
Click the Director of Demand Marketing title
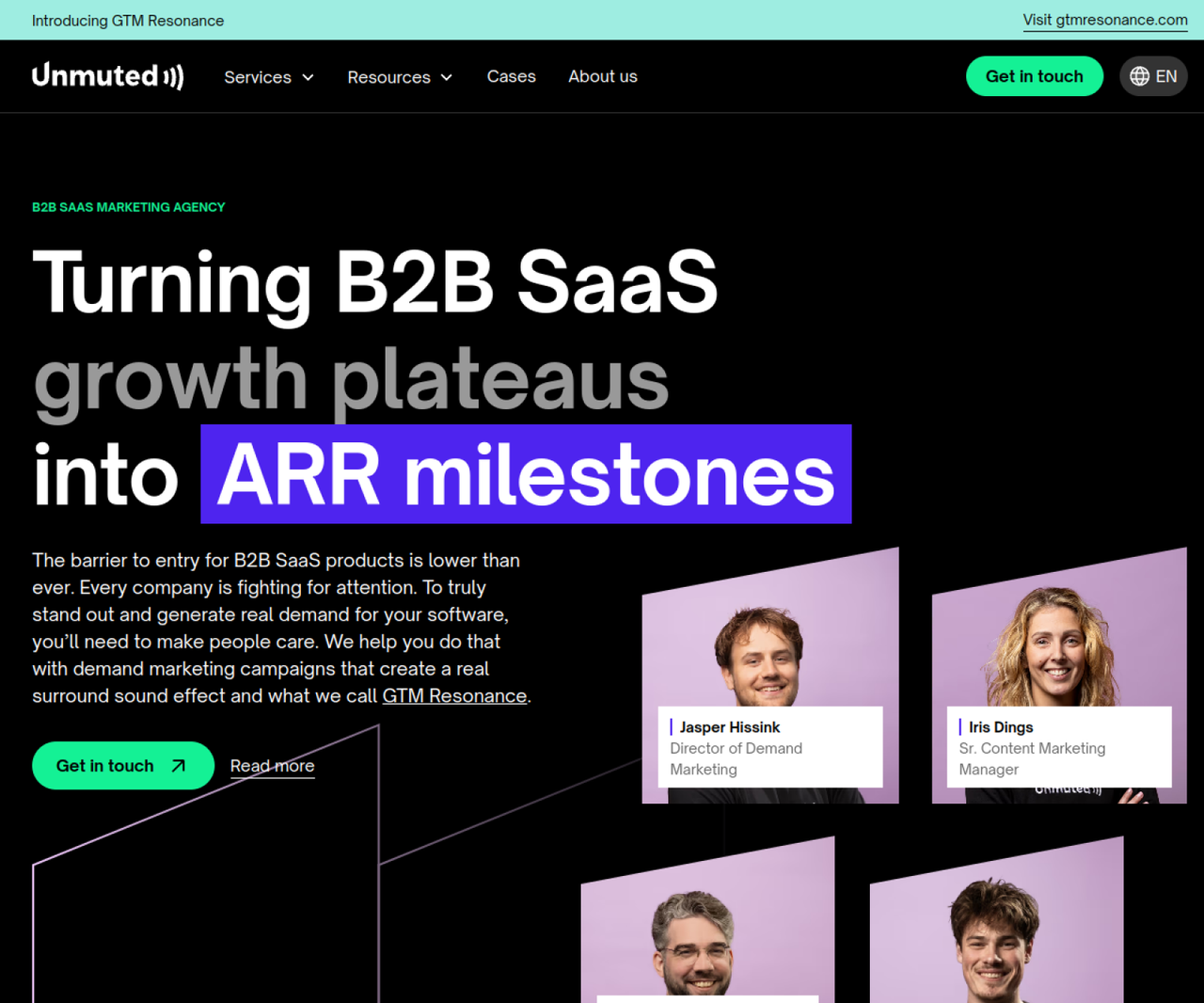[x=737, y=758]
